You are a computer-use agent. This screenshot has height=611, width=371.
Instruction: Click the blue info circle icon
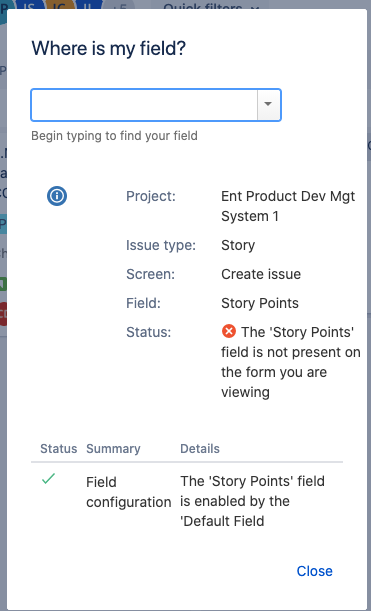point(57,196)
